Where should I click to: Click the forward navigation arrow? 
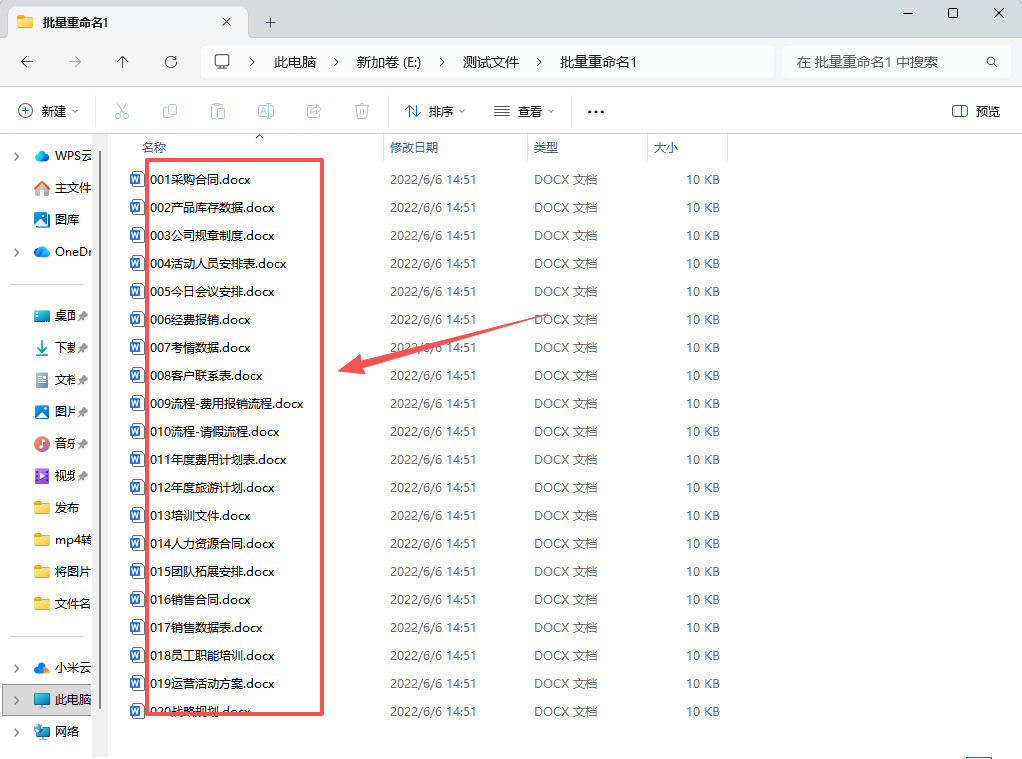click(75, 62)
